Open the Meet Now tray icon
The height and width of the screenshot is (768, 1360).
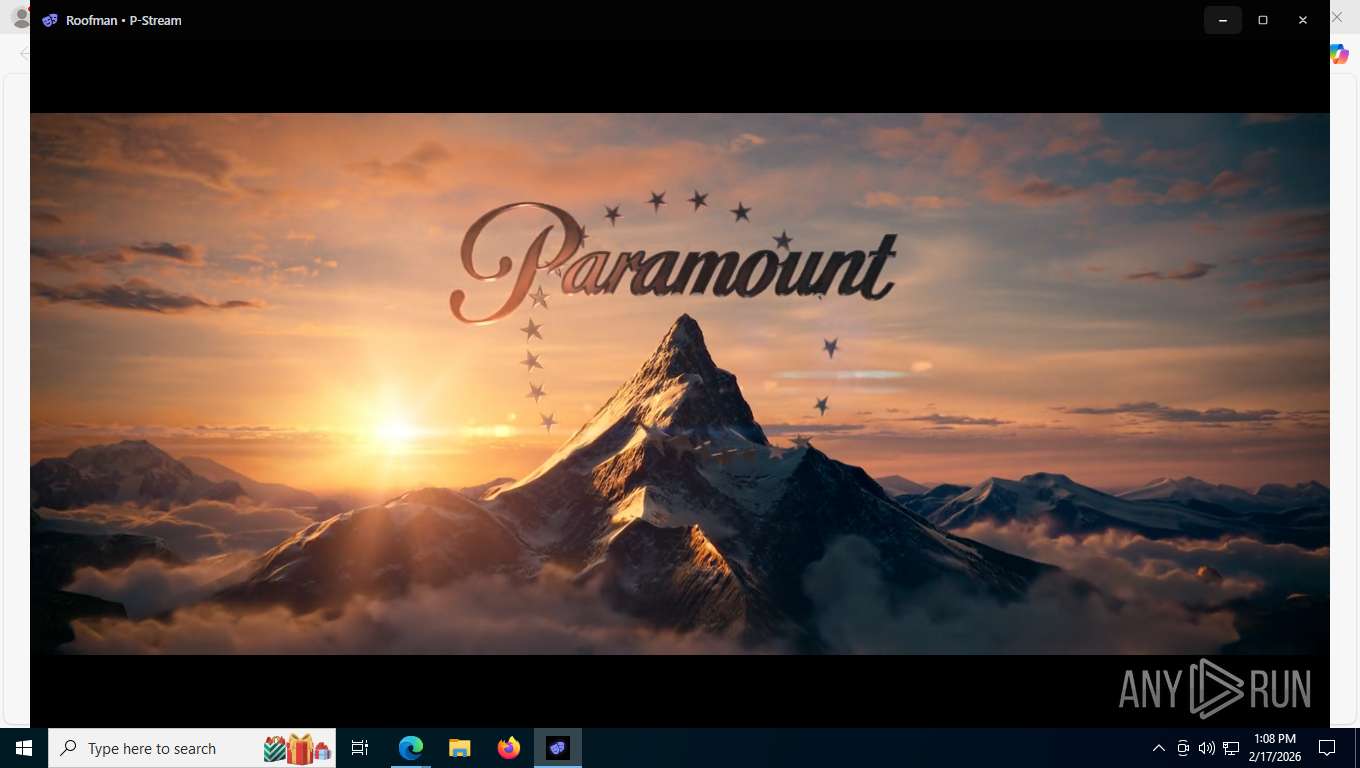click(1183, 748)
